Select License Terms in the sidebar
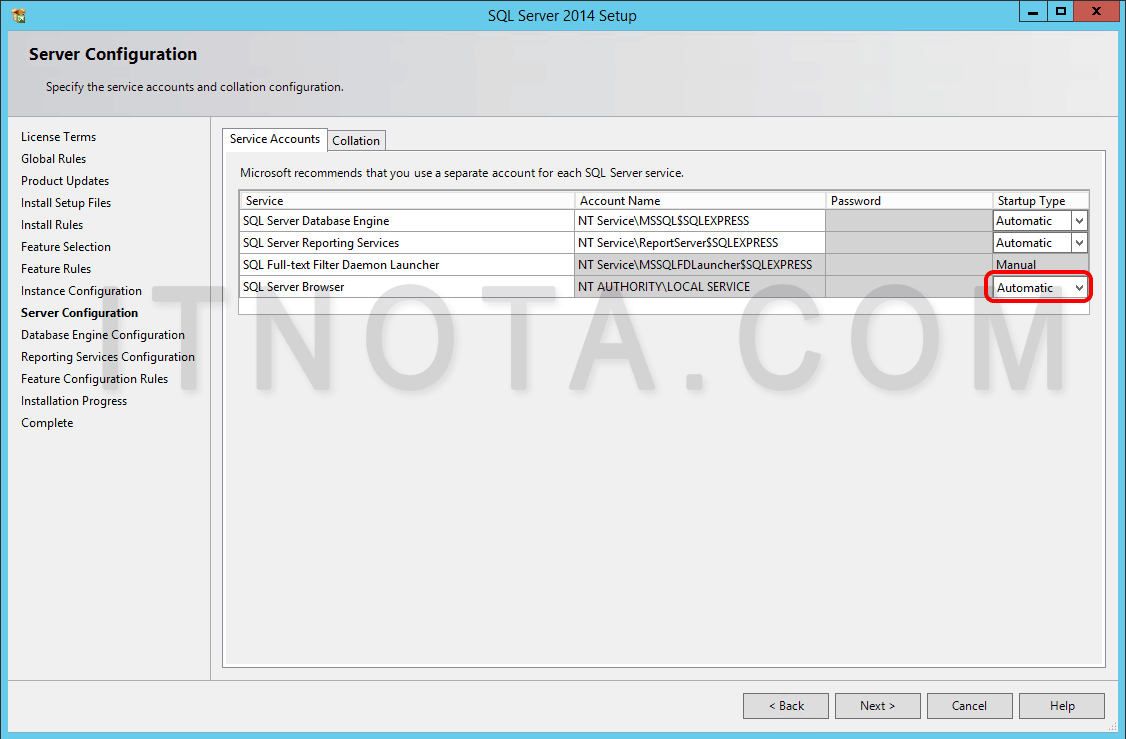Image resolution: width=1126 pixels, height=739 pixels. (x=58, y=136)
